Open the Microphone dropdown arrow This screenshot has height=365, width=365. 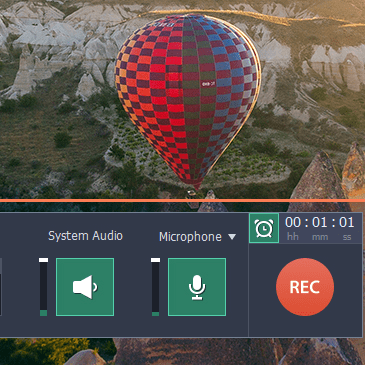pyautogui.click(x=232, y=237)
